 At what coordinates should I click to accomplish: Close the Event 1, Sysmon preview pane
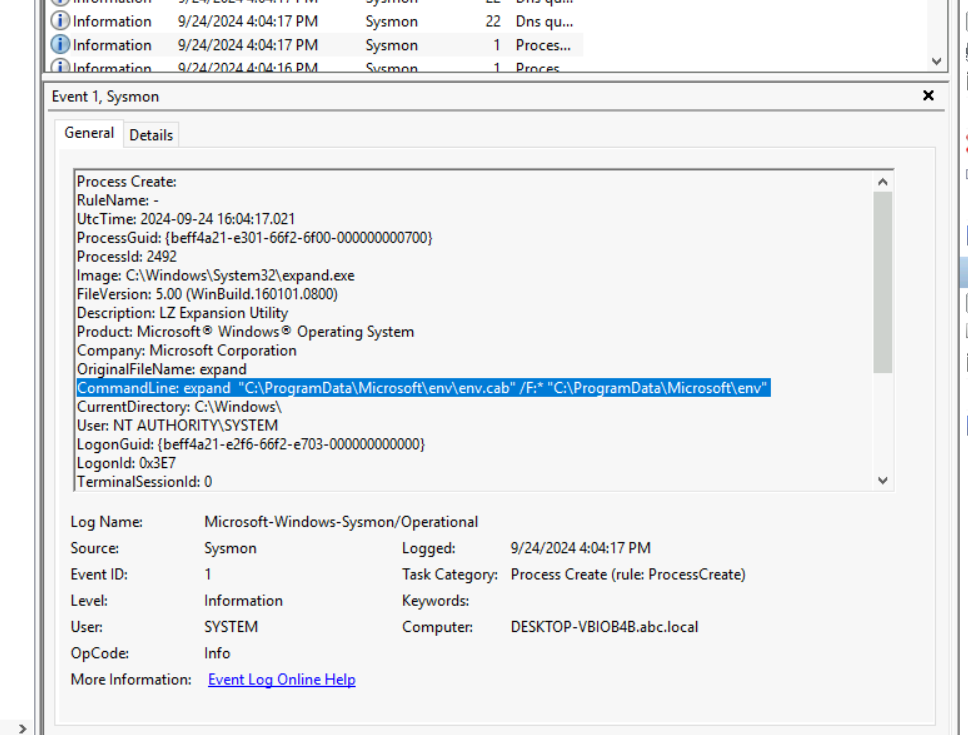928,96
